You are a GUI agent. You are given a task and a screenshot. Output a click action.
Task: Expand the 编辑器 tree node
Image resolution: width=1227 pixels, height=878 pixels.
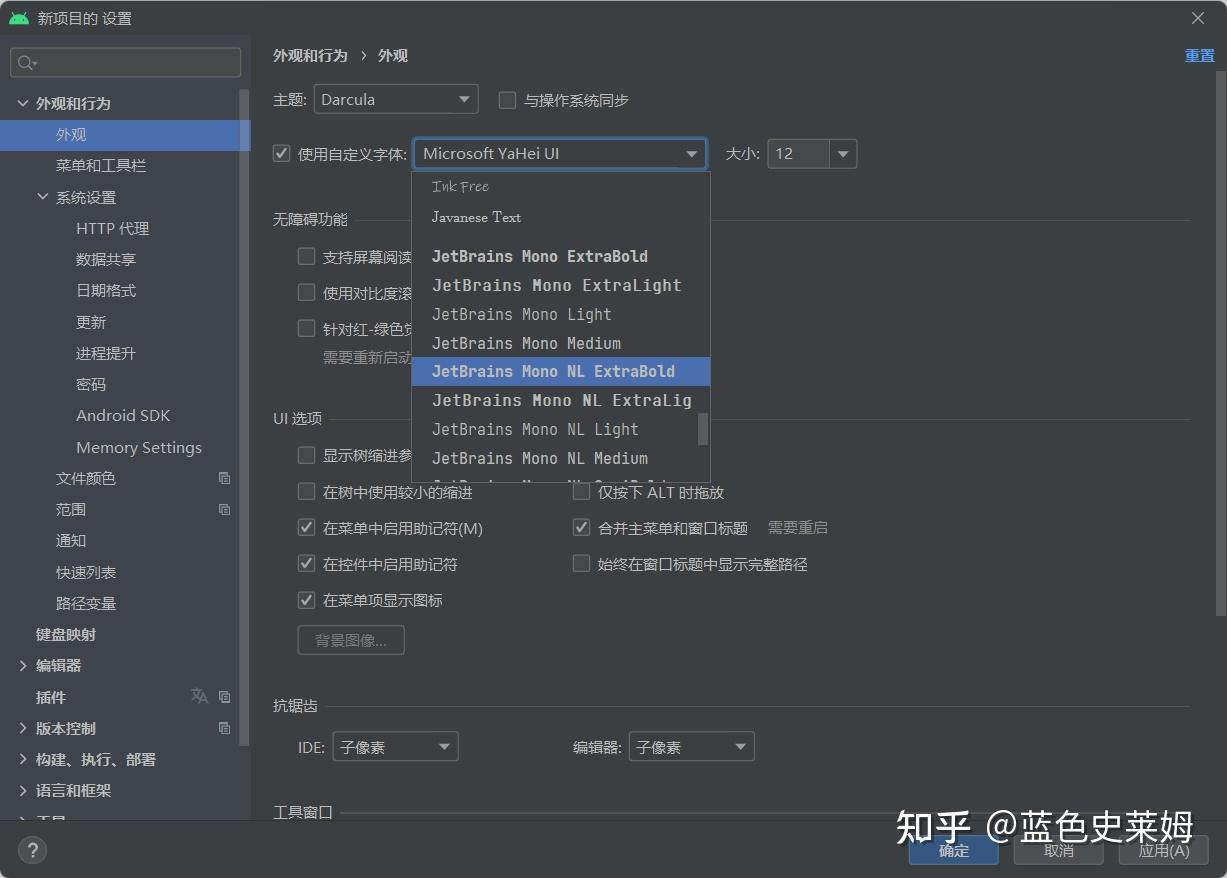tap(23, 665)
